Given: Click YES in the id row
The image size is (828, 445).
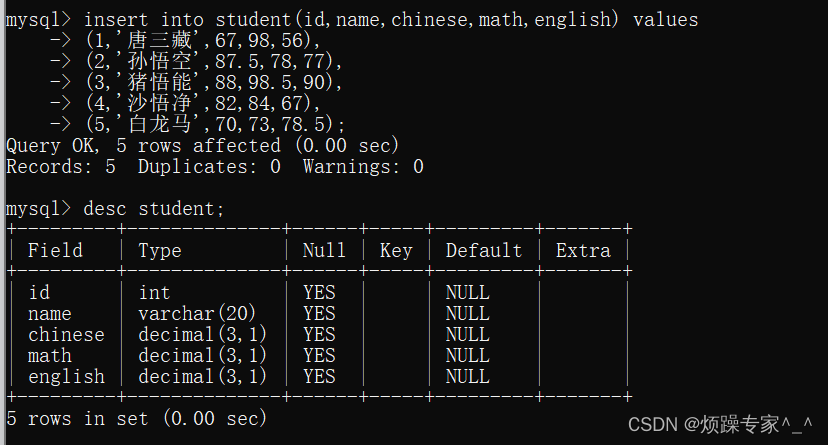Looking at the screenshot, I should (x=319, y=292).
